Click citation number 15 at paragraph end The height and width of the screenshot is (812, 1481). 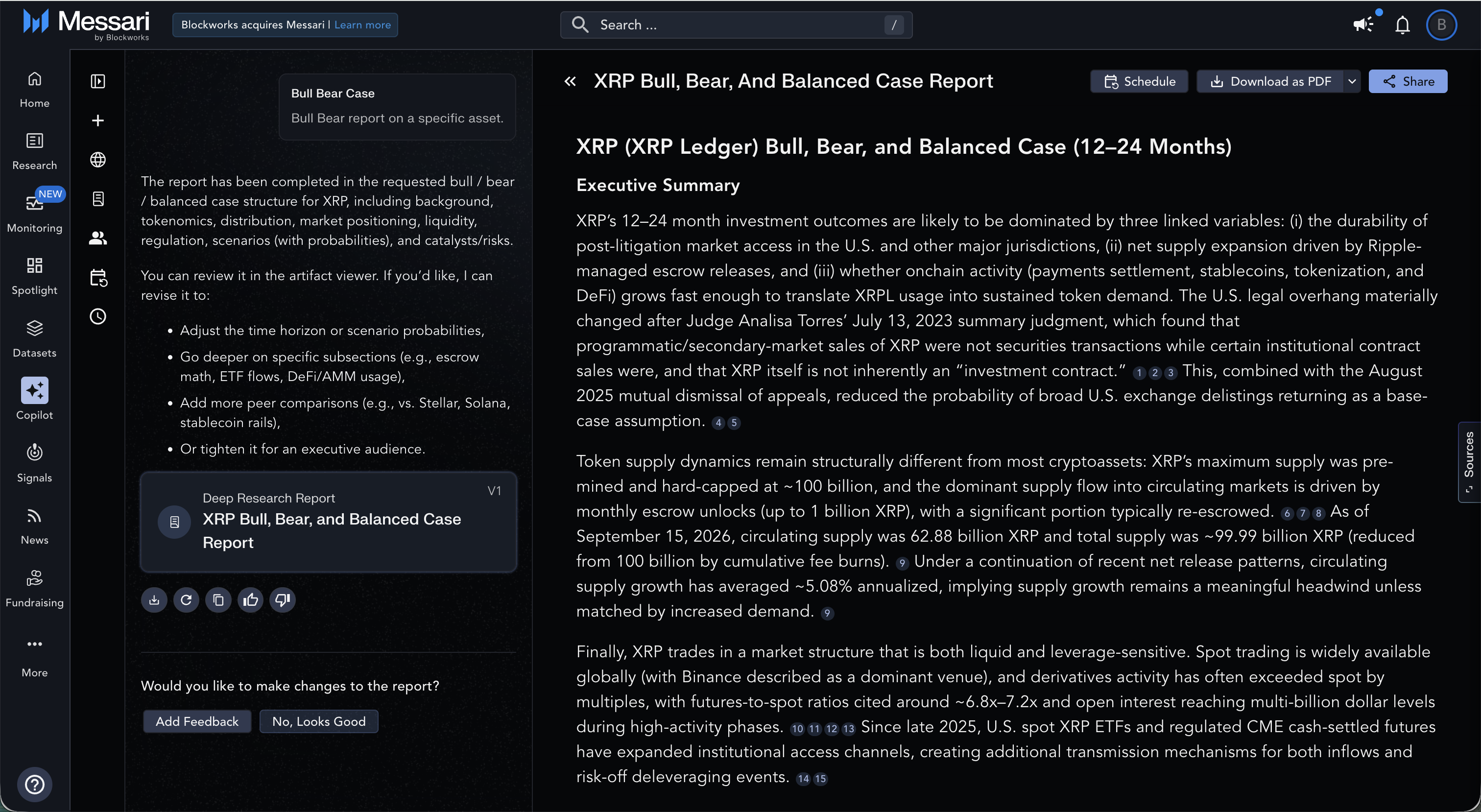tap(820, 779)
